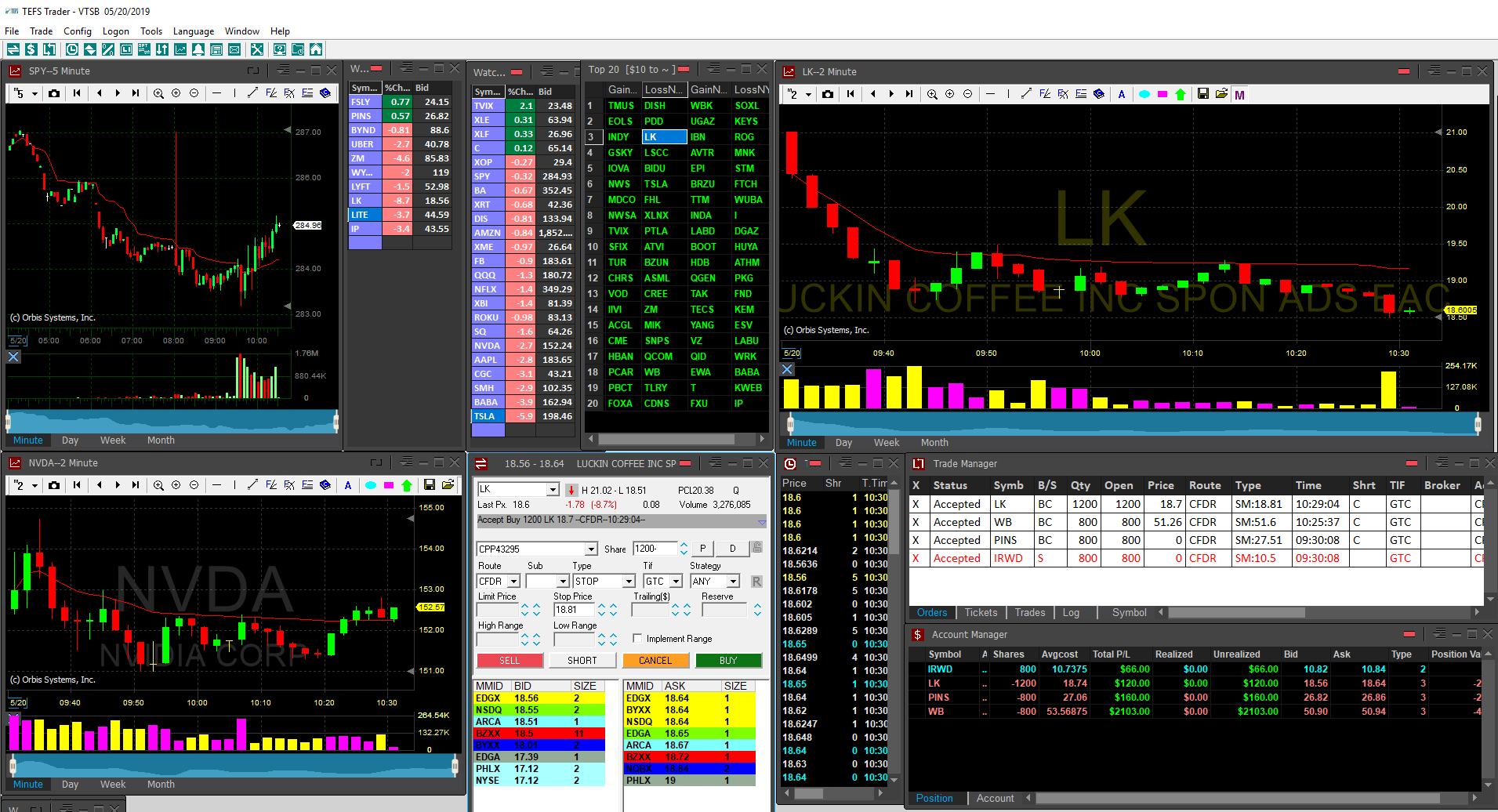Viewport: 1498px width, 812px height.
Task: Click the alert bell icon in main toolbar
Action: pos(198,49)
